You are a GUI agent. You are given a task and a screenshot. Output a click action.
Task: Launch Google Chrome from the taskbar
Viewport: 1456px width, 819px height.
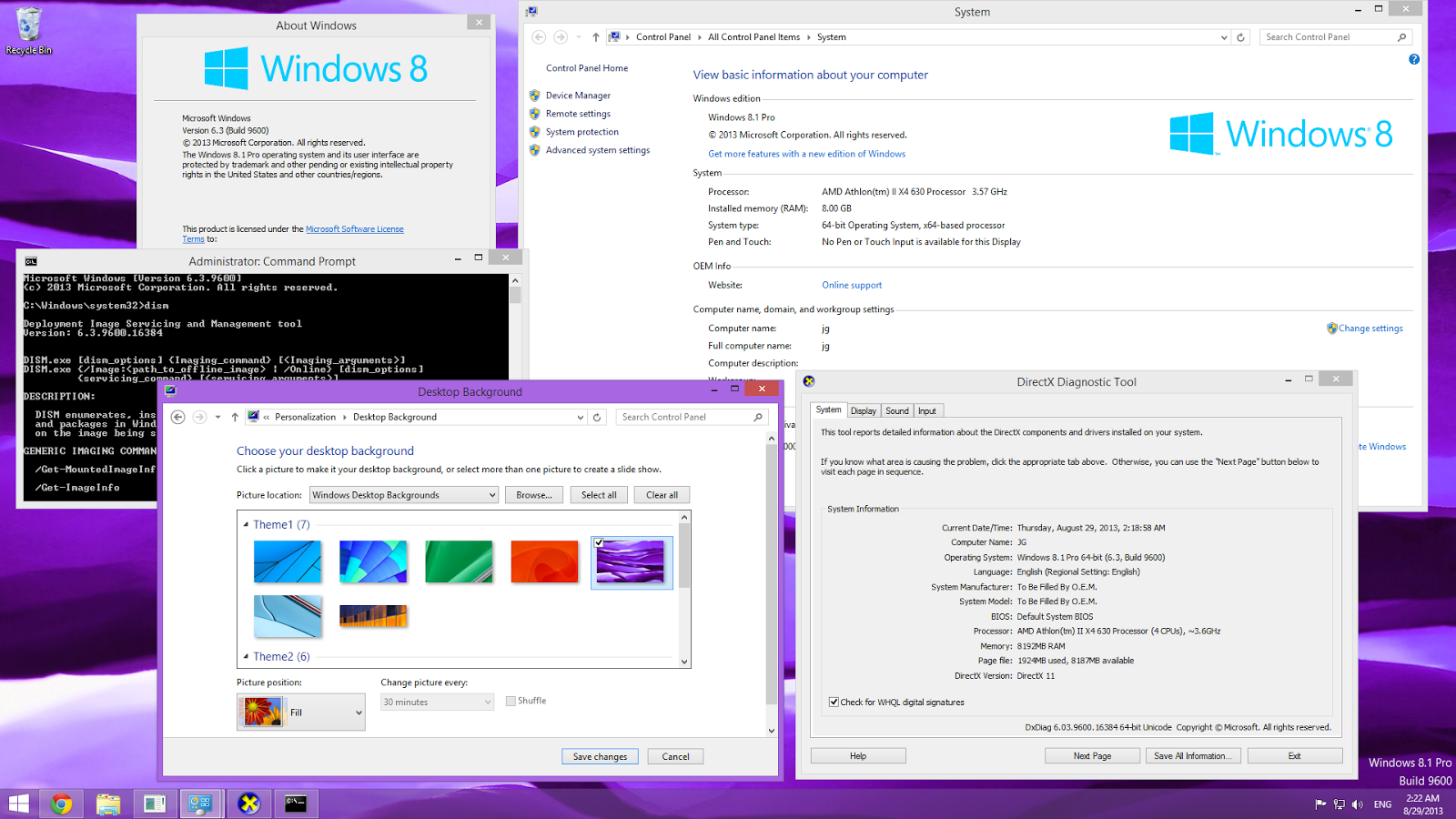tap(61, 804)
